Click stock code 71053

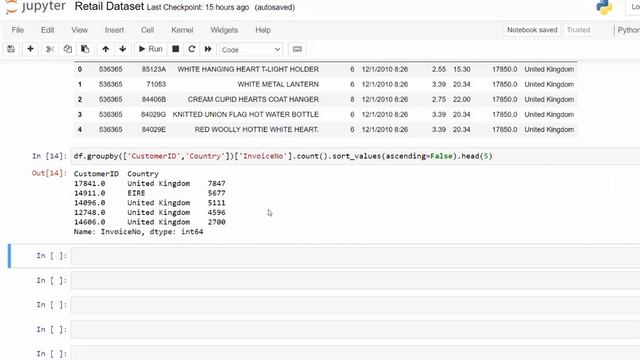click(156, 84)
